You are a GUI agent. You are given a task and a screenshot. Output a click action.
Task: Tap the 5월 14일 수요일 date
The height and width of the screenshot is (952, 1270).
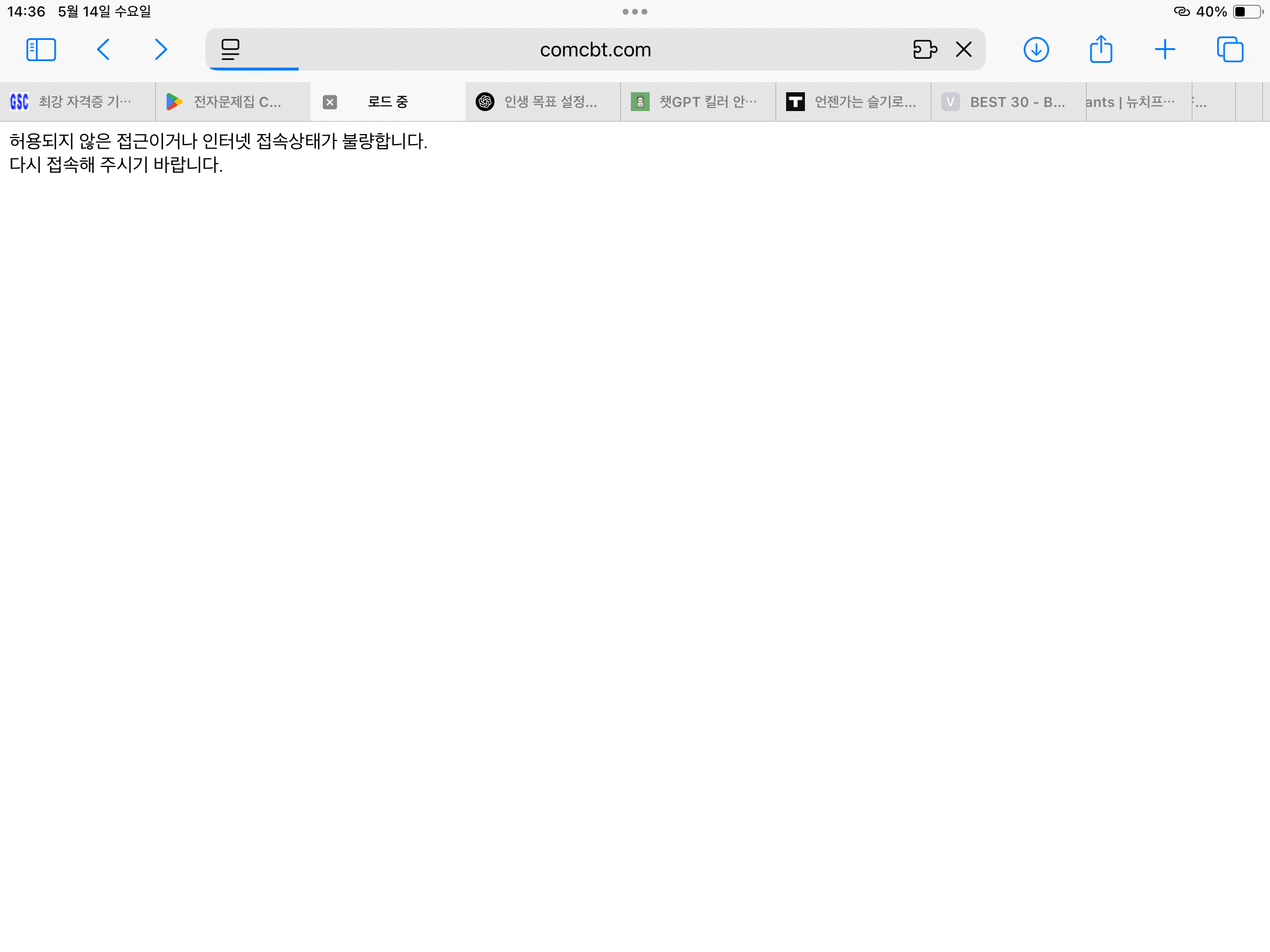tap(105, 12)
